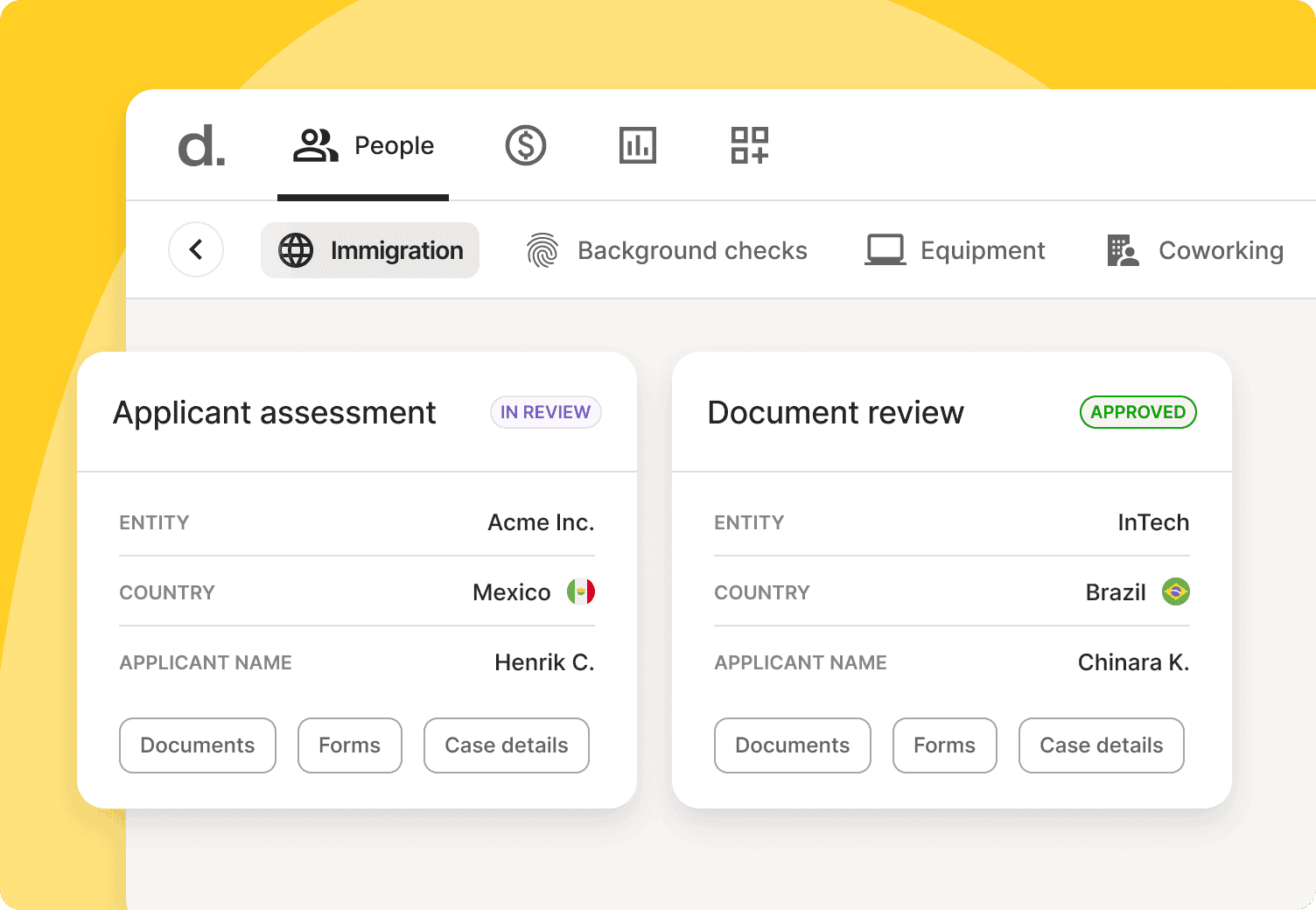Switch to the Background checks tab
The image size is (1316, 910).
[667, 250]
